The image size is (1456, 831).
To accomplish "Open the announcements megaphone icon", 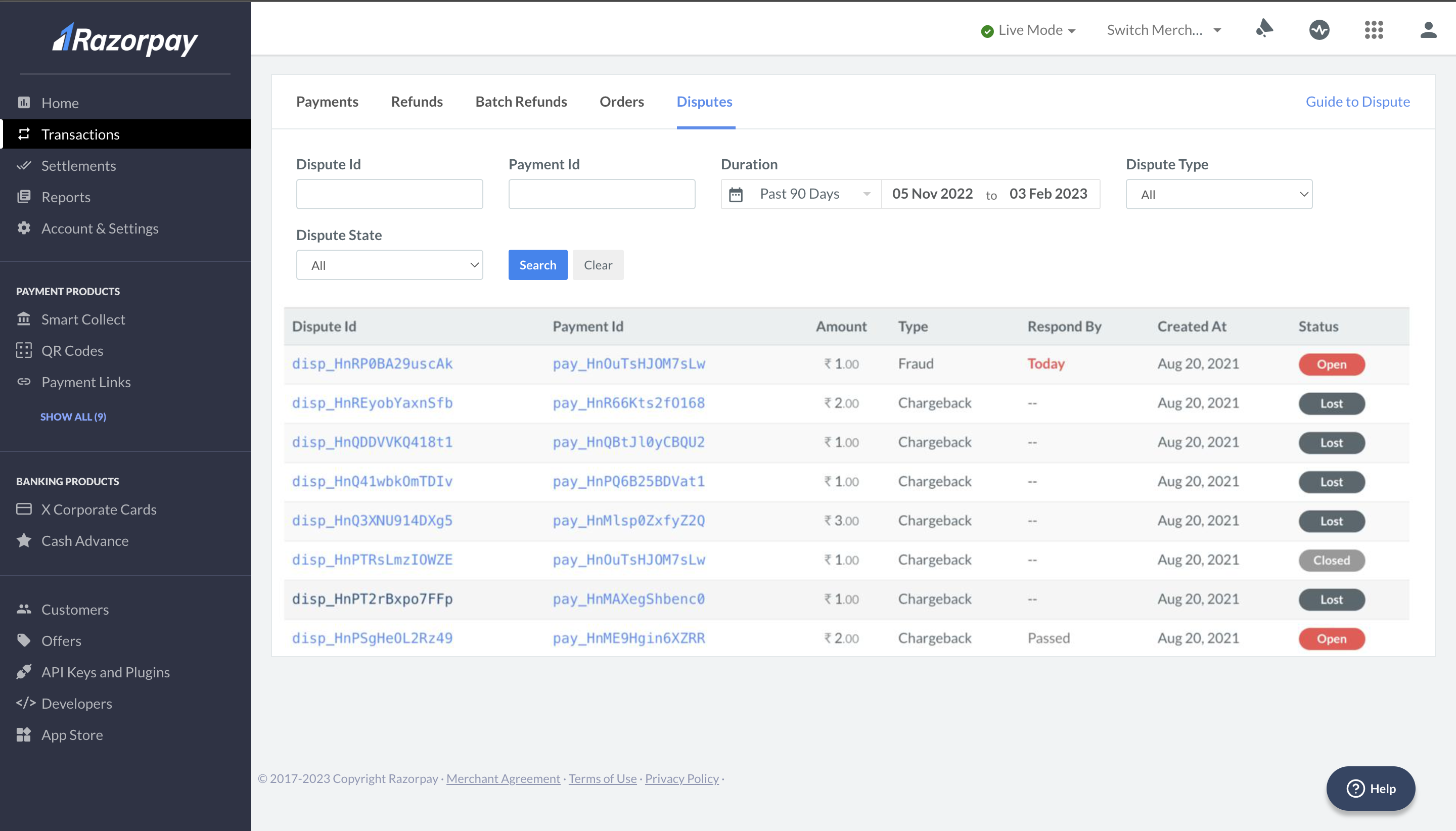I will (x=1264, y=28).
